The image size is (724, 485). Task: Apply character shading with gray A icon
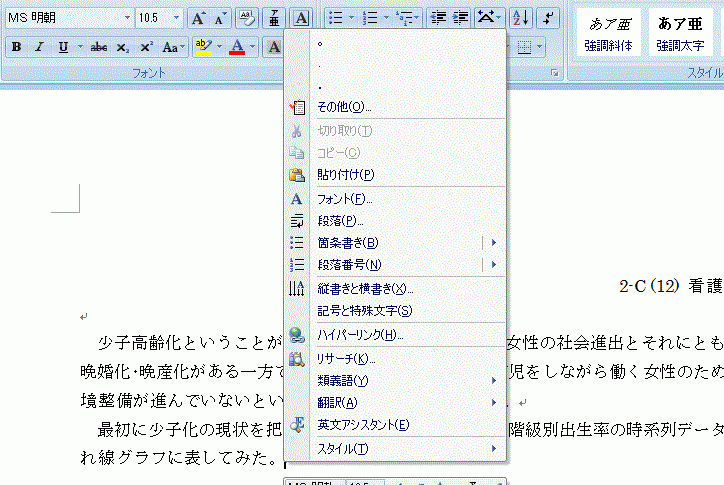(x=274, y=47)
